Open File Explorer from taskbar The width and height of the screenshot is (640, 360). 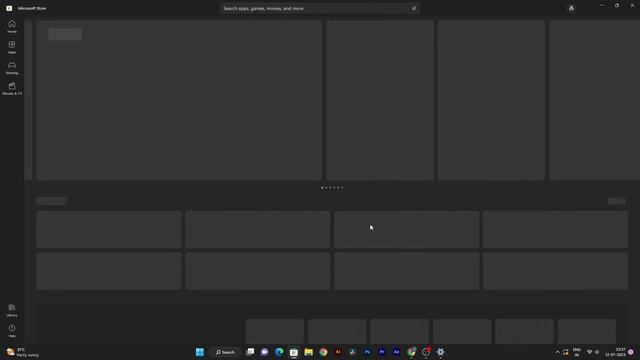point(309,352)
